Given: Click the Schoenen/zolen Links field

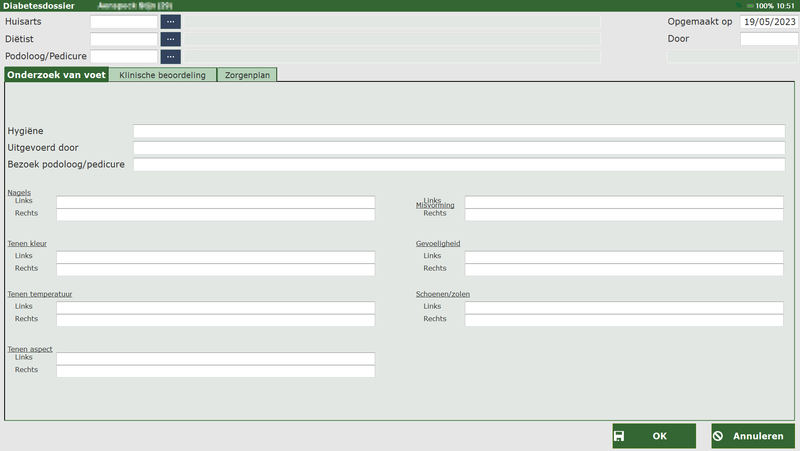Looking at the screenshot, I should tap(624, 308).
